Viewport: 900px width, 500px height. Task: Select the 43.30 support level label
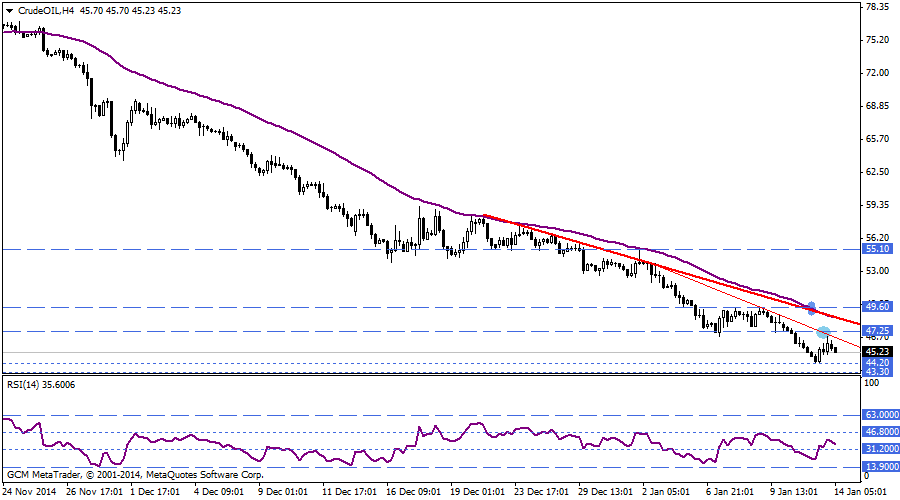(x=877, y=372)
